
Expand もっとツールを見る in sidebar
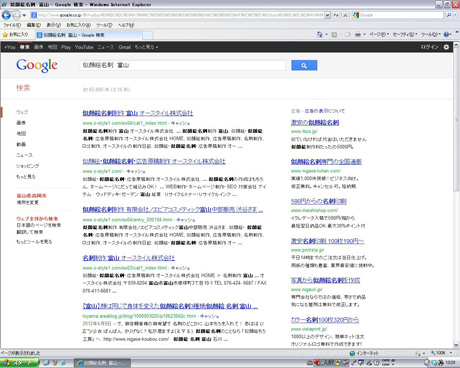34,242
